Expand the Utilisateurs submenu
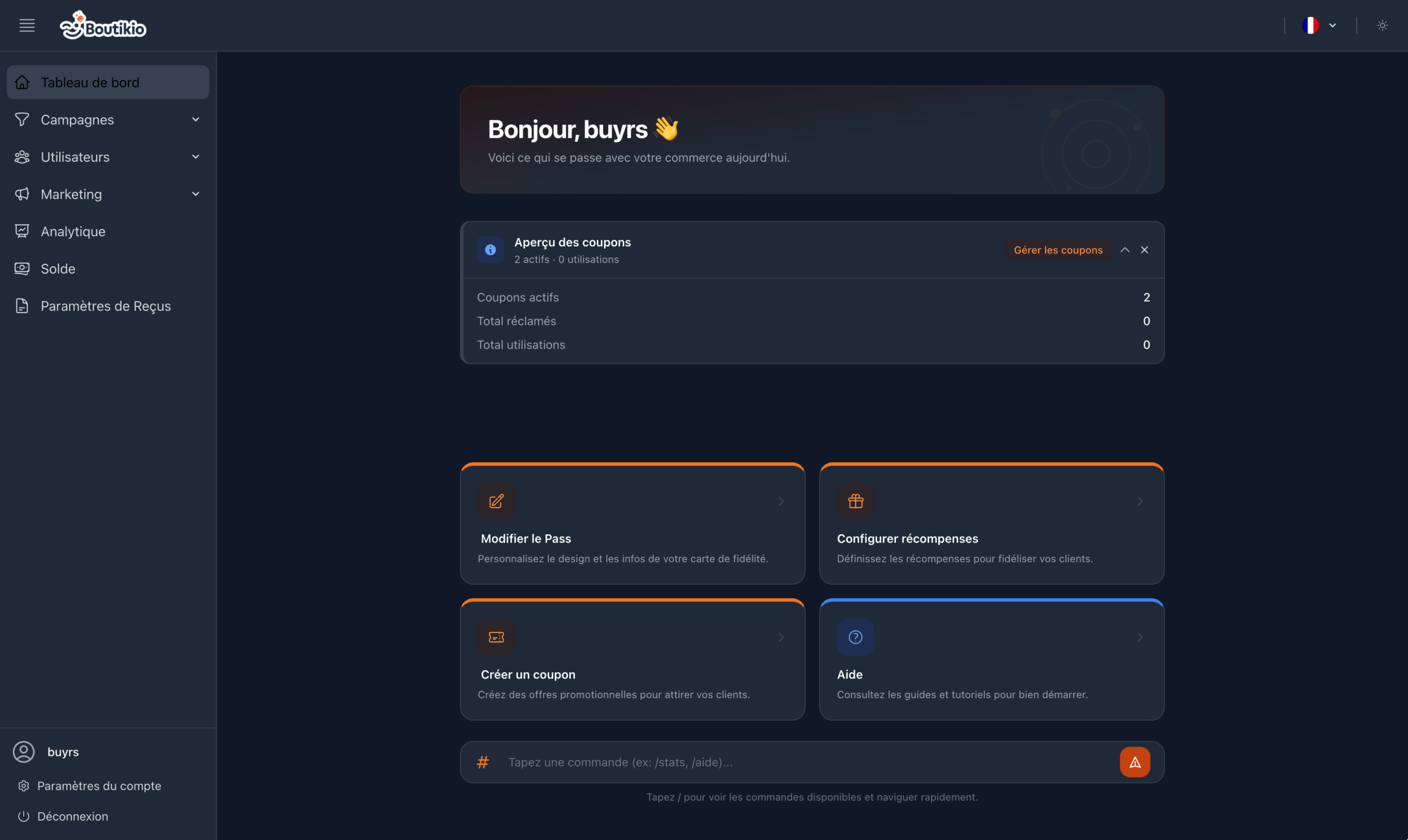This screenshot has width=1408, height=840. [108, 157]
